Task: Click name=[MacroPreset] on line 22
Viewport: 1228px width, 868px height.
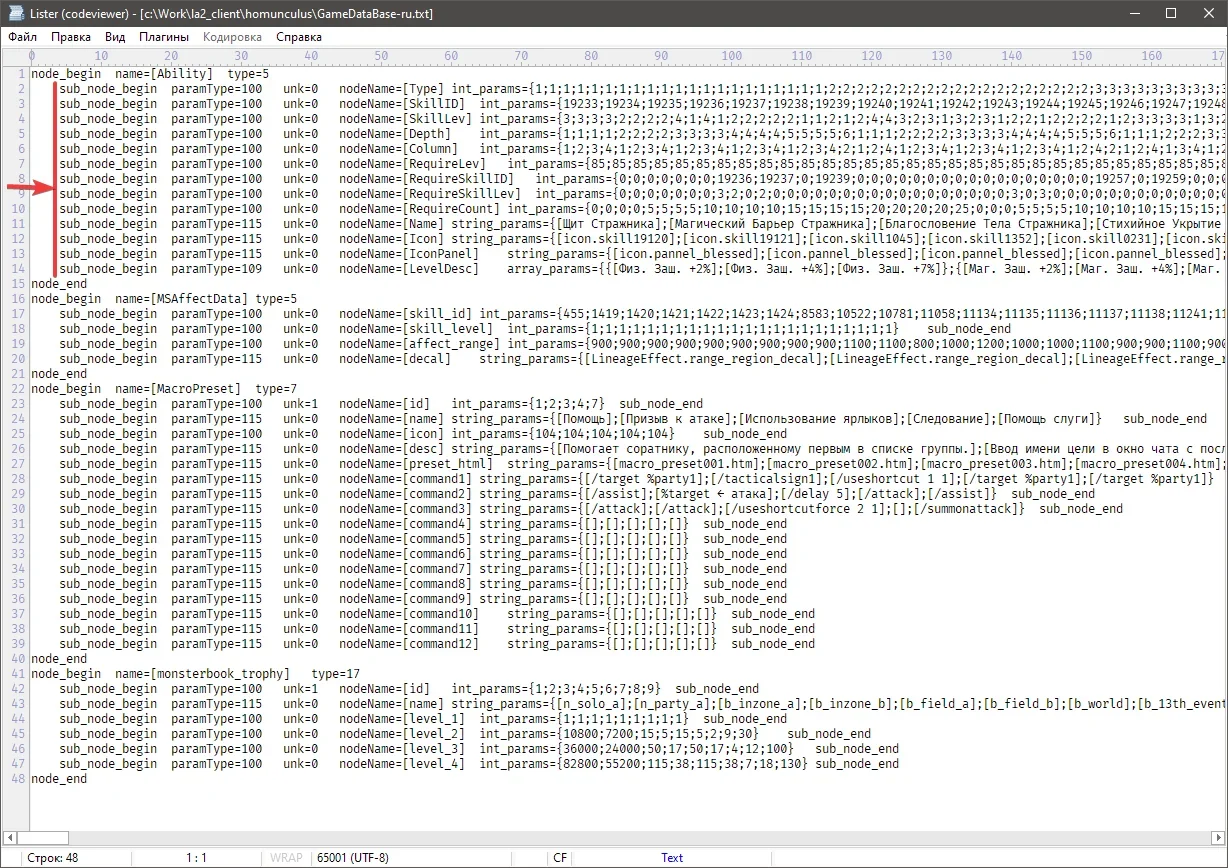Action: pyautogui.click(x=177, y=389)
